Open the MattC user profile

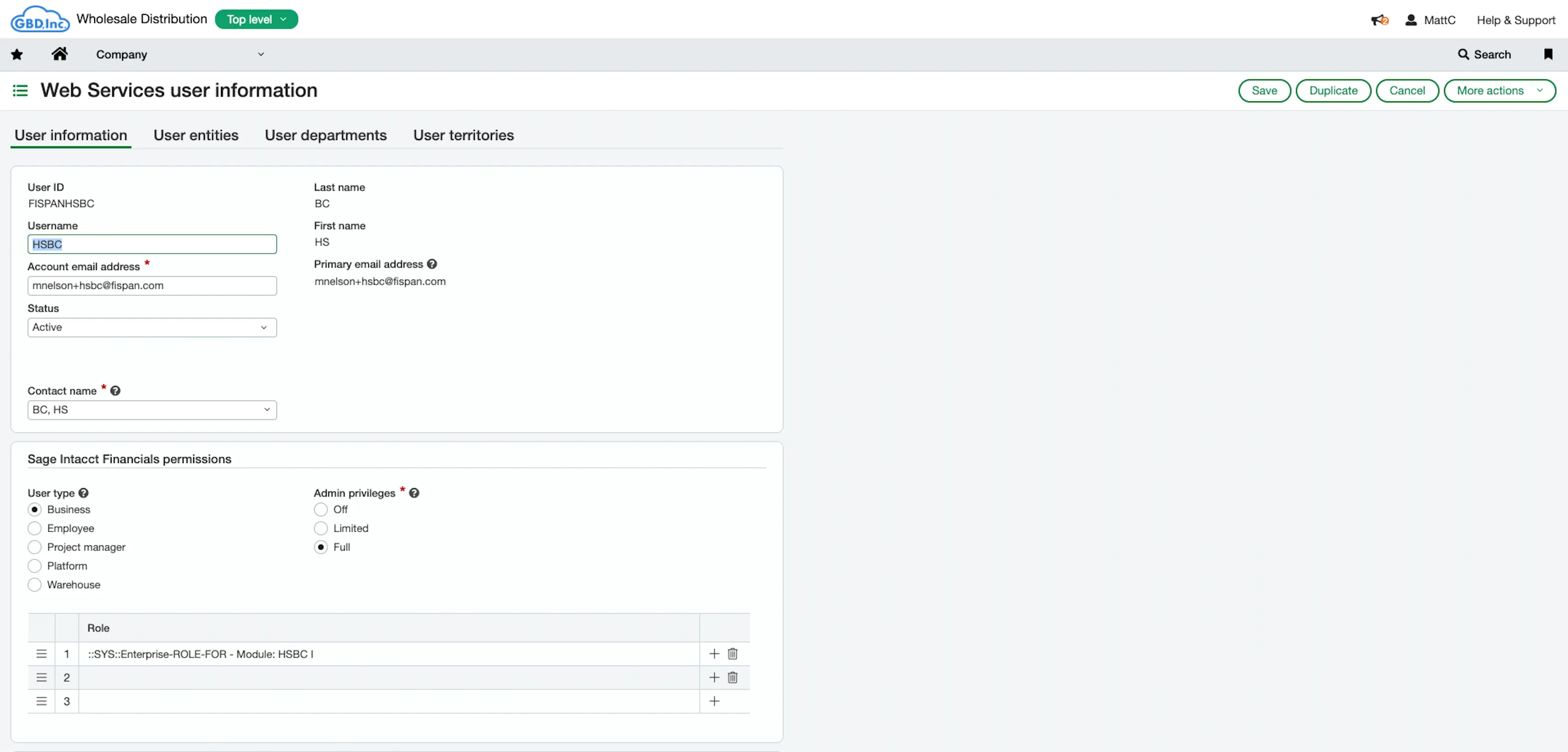[x=1430, y=20]
